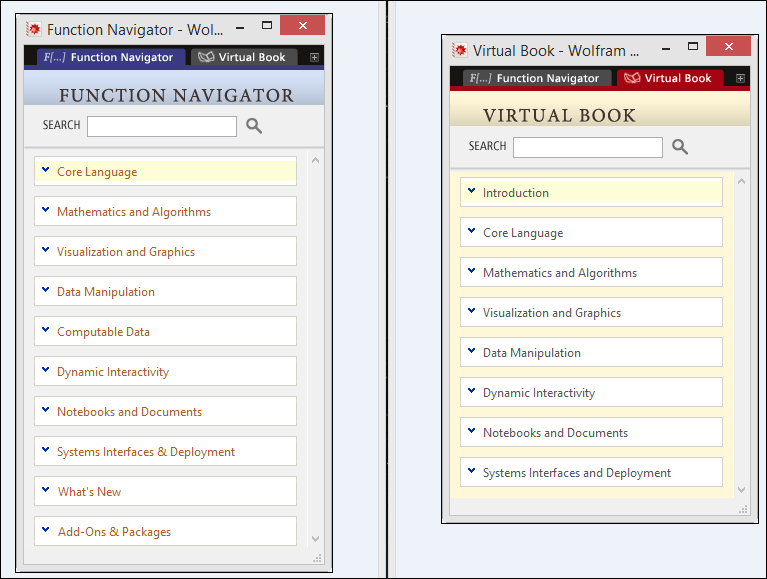
Task: Open Notebooks and Documents link in Function Navigator
Action: [x=129, y=412]
